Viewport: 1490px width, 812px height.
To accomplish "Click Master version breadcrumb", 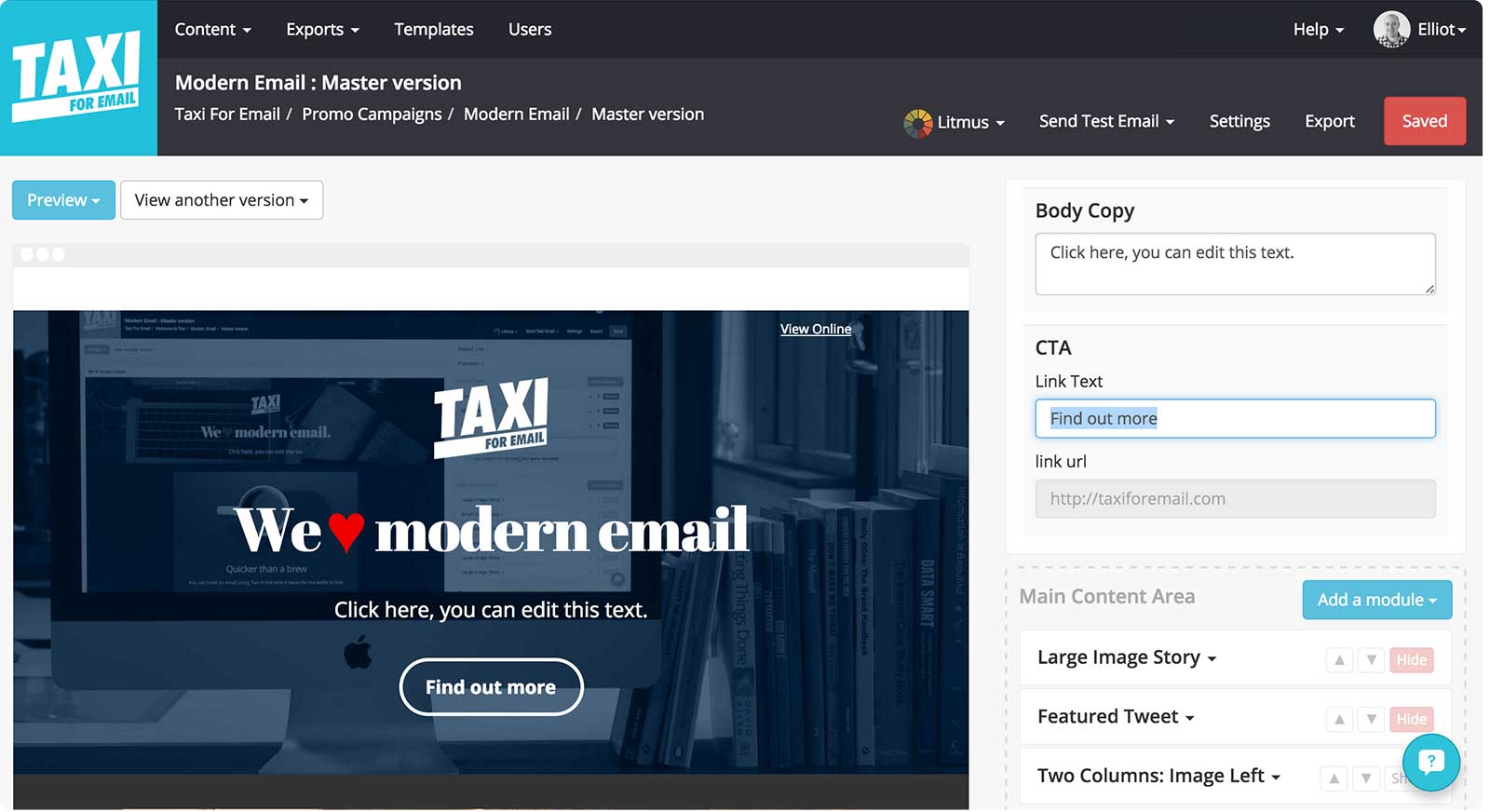I will (x=647, y=115).
